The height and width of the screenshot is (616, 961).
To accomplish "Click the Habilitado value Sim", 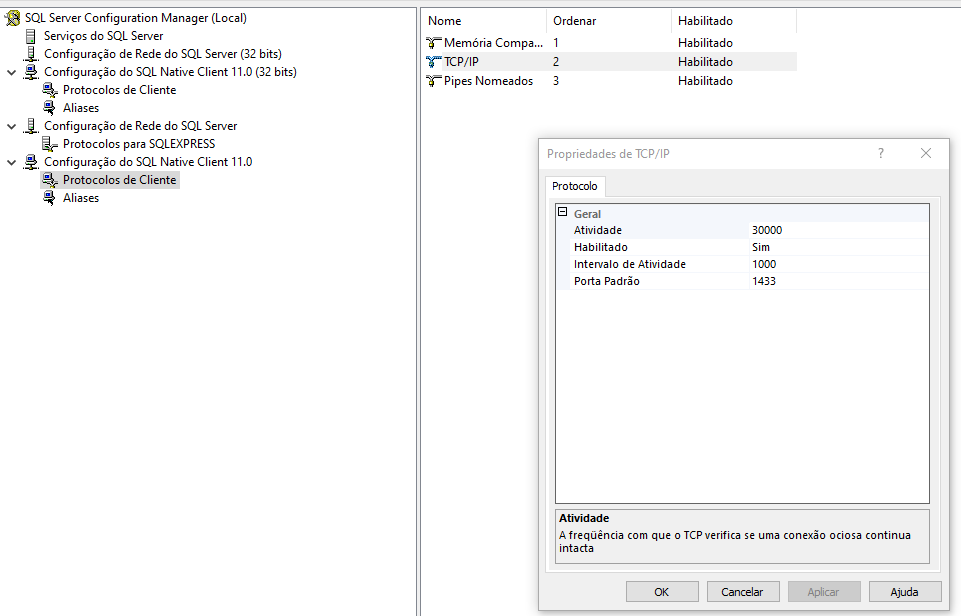I will click(x=838, y=248).
